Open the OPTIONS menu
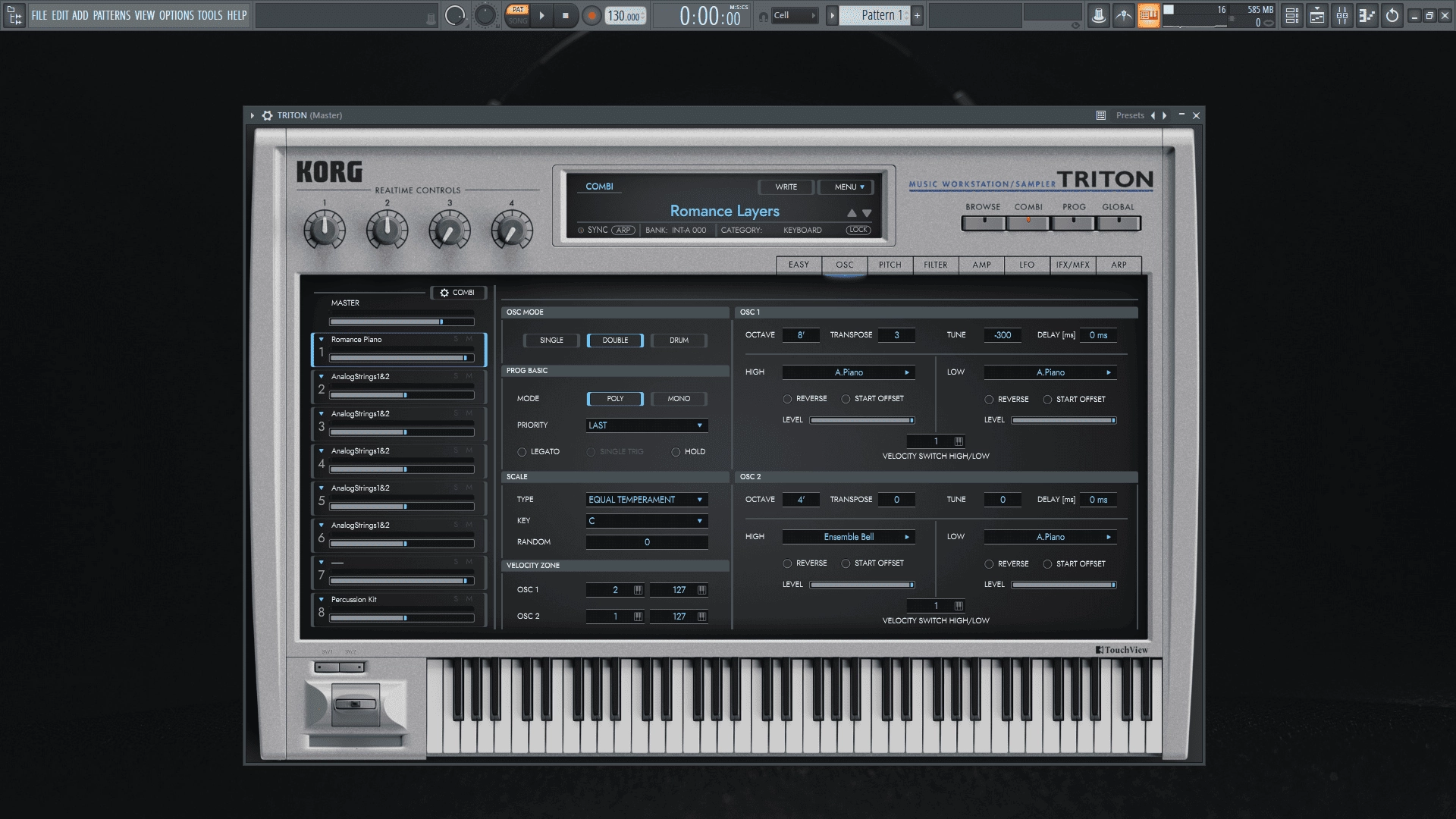This screenshot has width=1456, height=819. pos(176,15)
